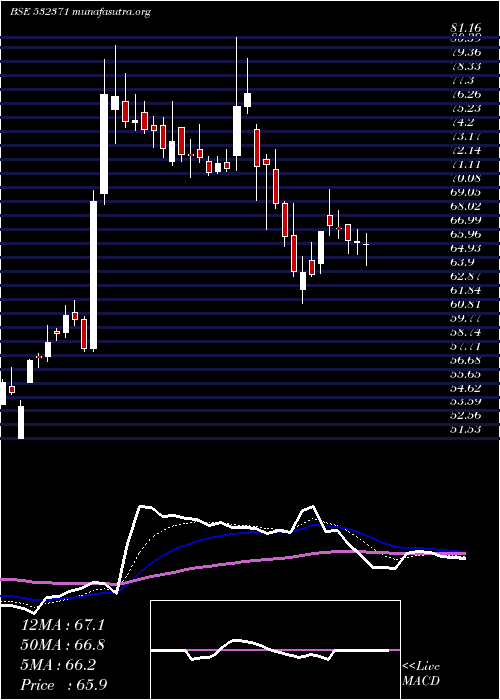The image size is (500, 700).
Task: Click the 78.33 price label
Action: tap(466, 66)
